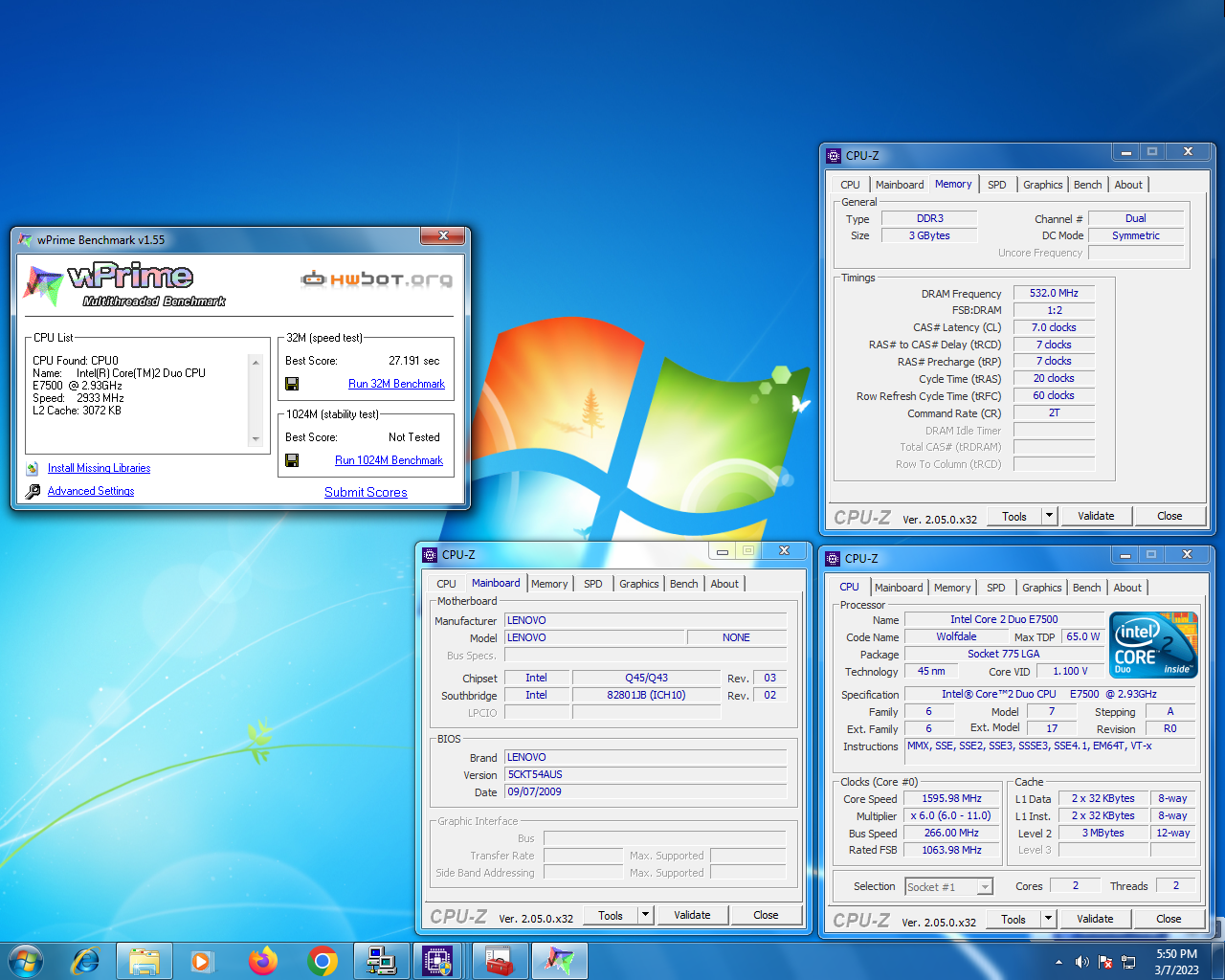Click the hwbot.org logo in wPrime
Viewport: 1225px width, 980px height.
click(x=376, y=279)
